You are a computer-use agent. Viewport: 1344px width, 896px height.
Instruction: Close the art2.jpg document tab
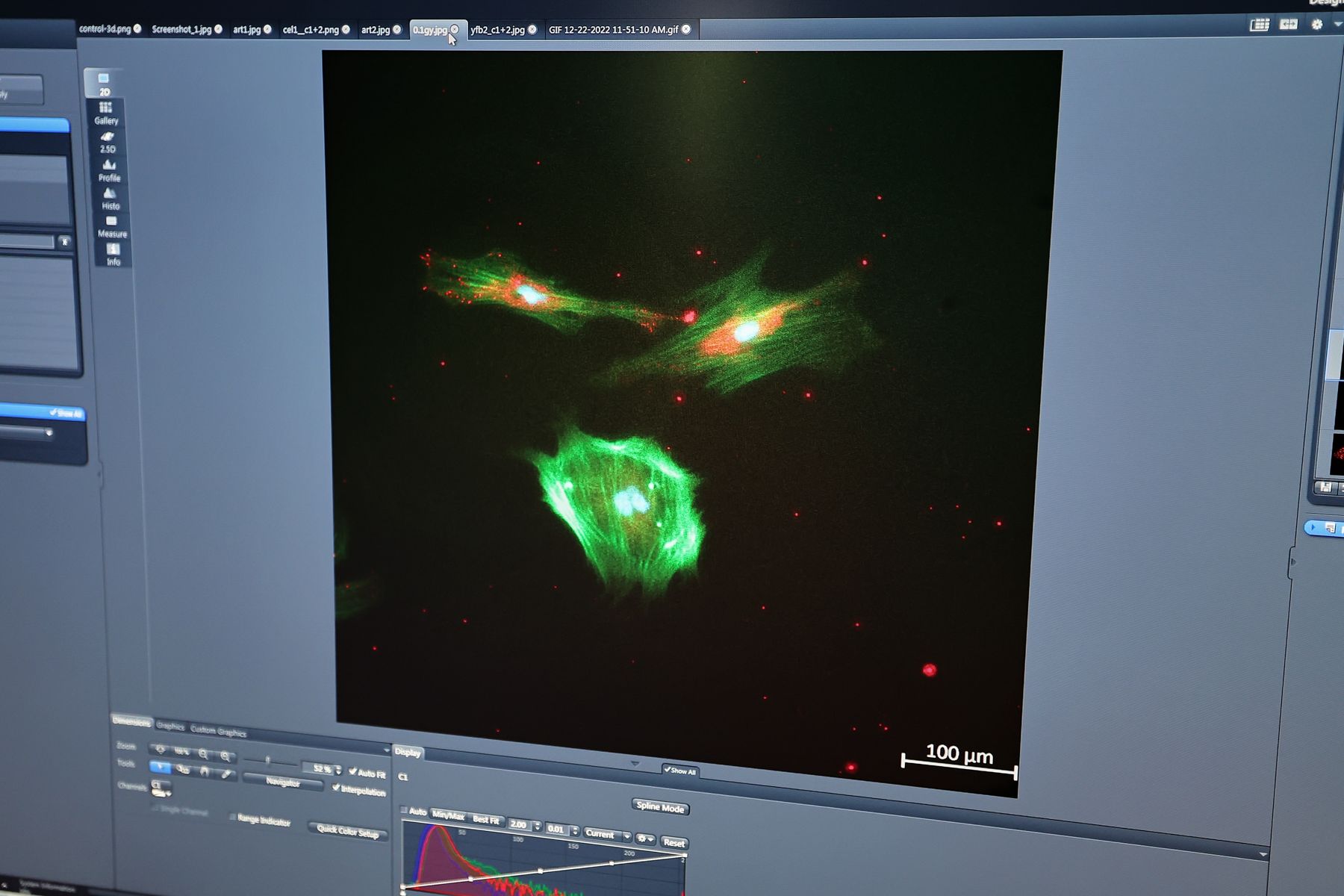pos(397,30)
